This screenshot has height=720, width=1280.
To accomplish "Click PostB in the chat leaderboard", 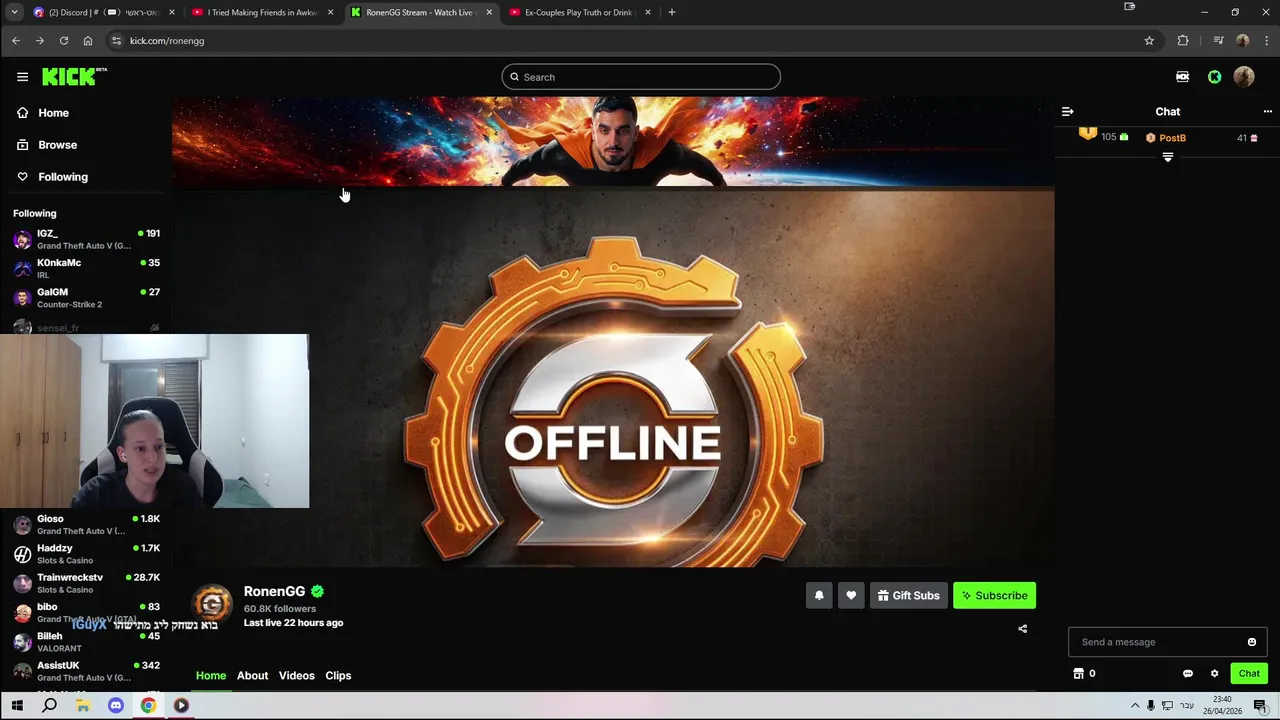I will (1172, 138).
